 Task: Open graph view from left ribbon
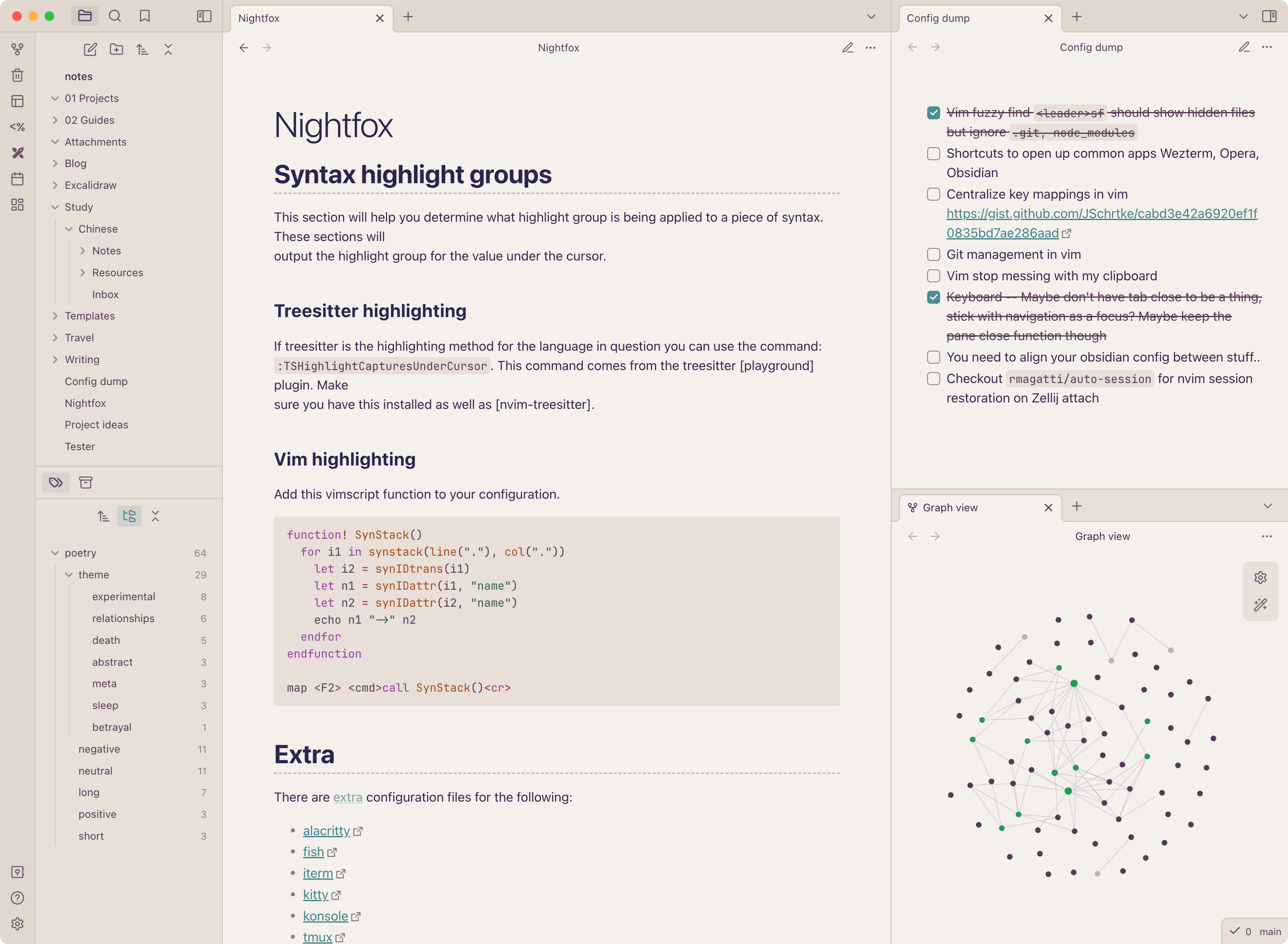click(18, 50)
